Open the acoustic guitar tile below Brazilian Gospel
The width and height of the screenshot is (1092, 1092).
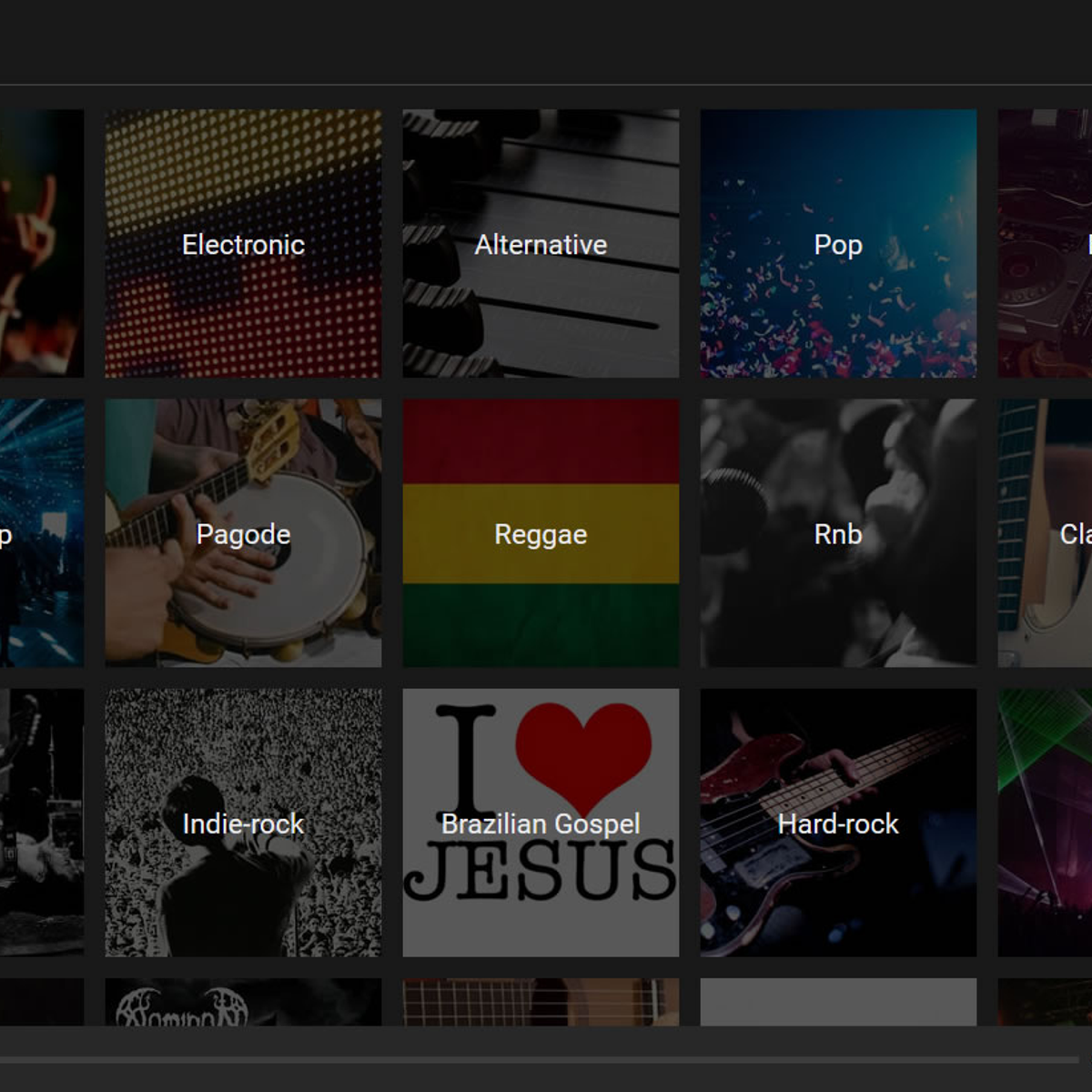(x=541, y=1002)
